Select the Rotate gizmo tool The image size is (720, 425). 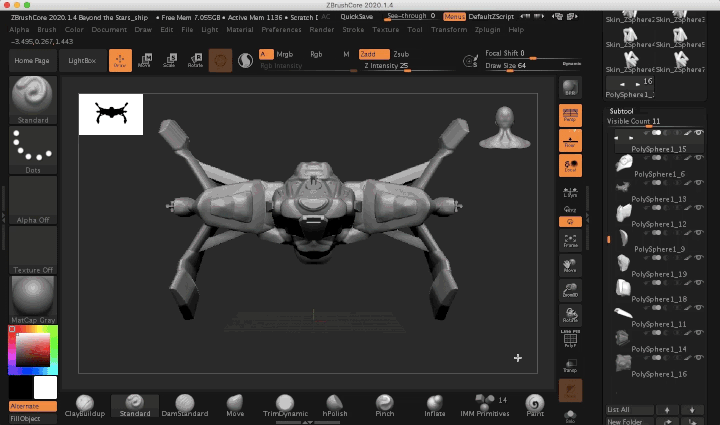tap(195, 61)
